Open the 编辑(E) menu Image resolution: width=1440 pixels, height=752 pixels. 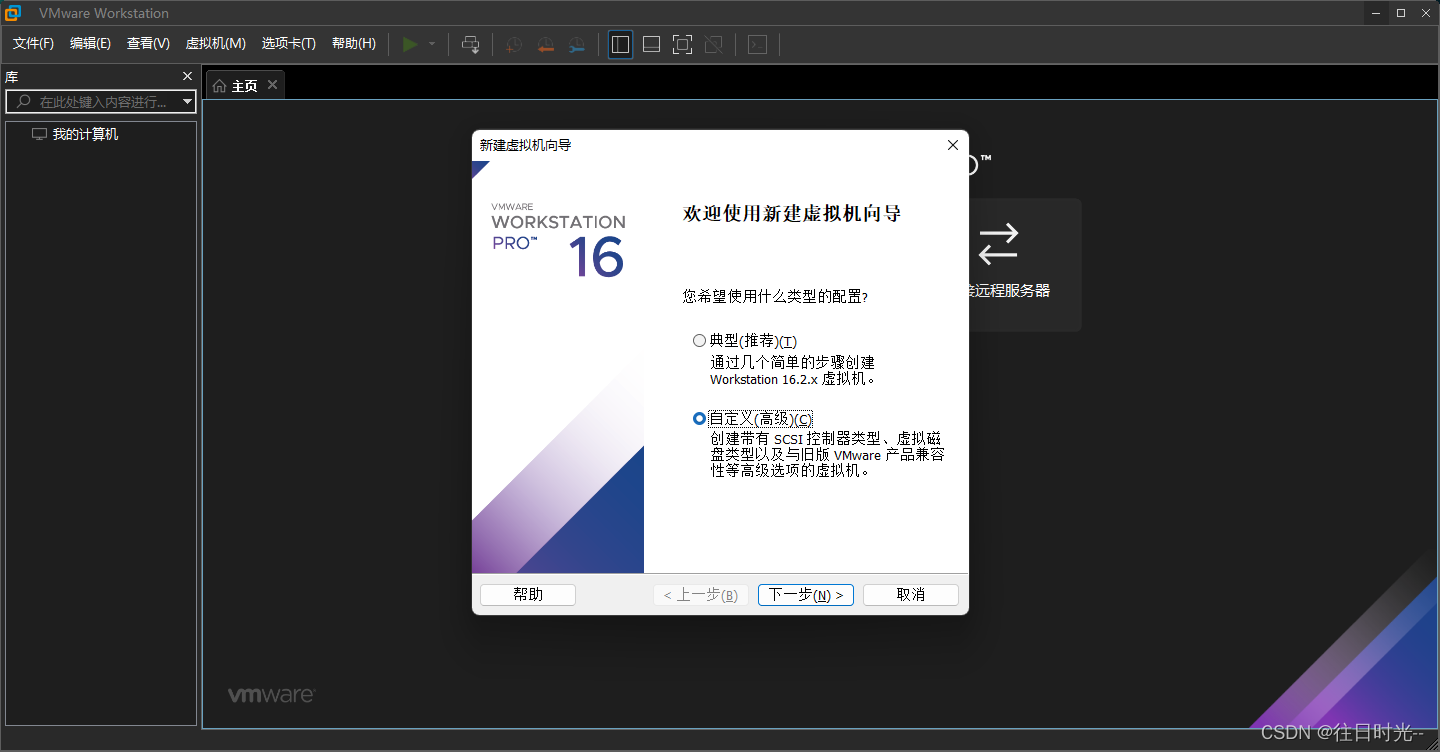click(x=90, y=44)
